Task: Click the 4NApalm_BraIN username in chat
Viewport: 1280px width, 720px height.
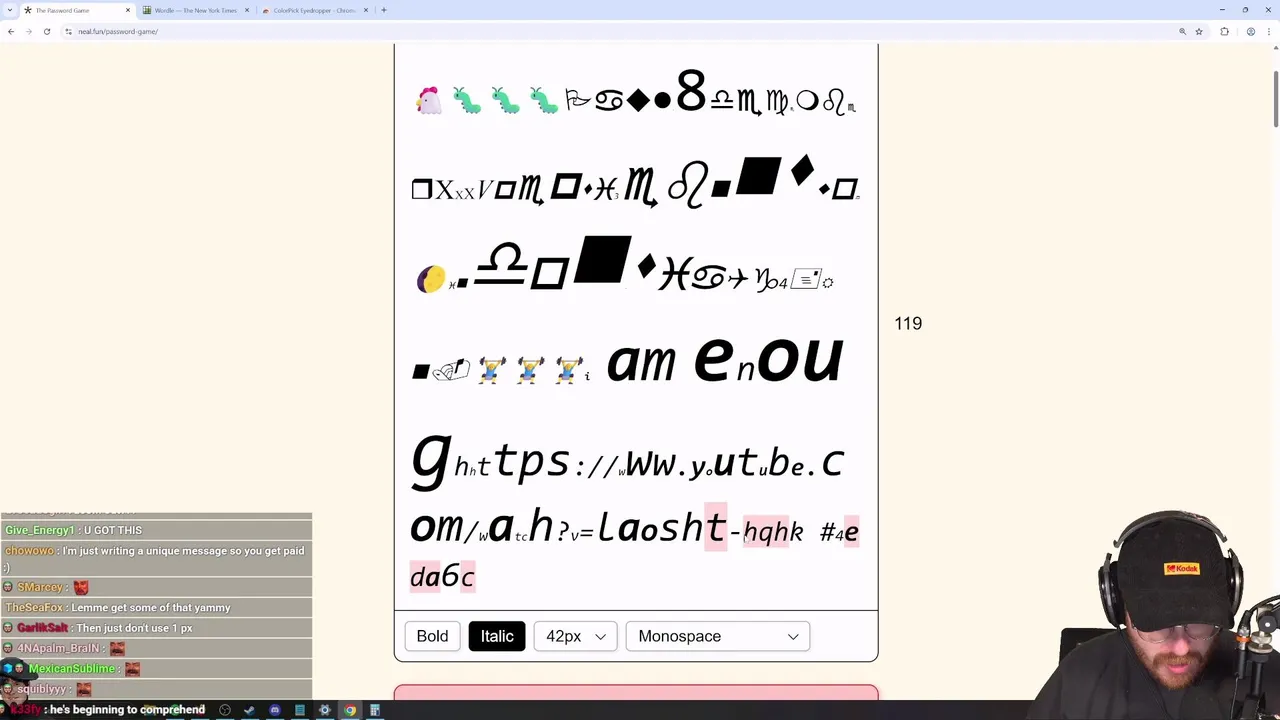Action: (x=58, y=648)
